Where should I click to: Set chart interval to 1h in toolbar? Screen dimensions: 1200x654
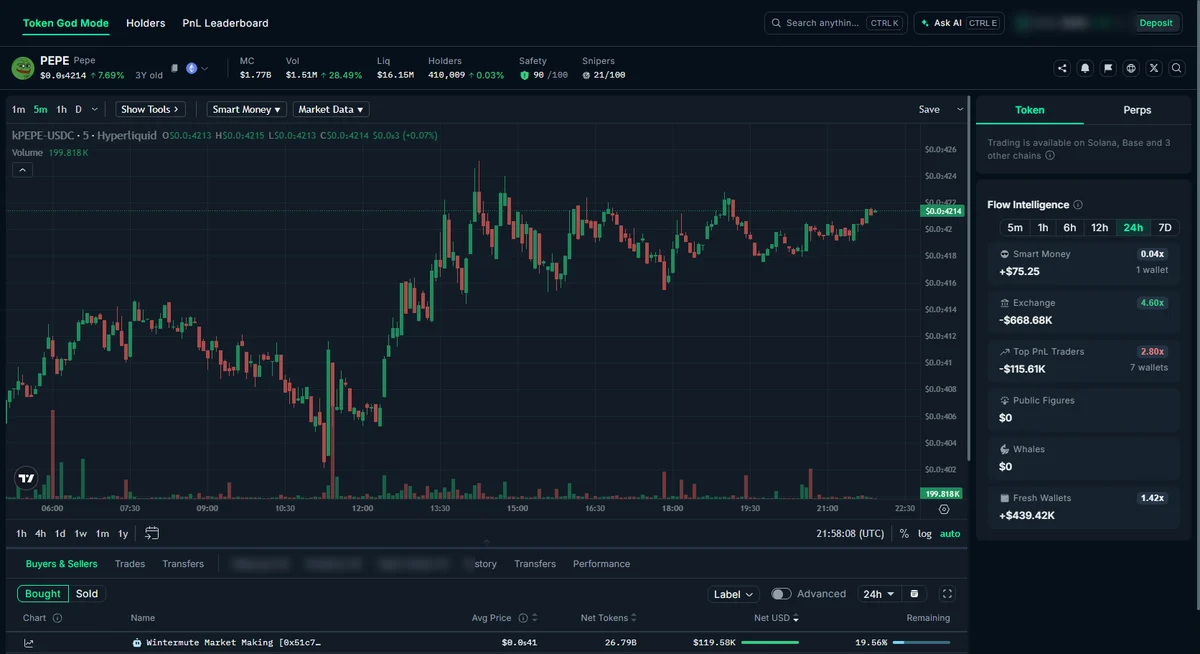click(62, 109)
